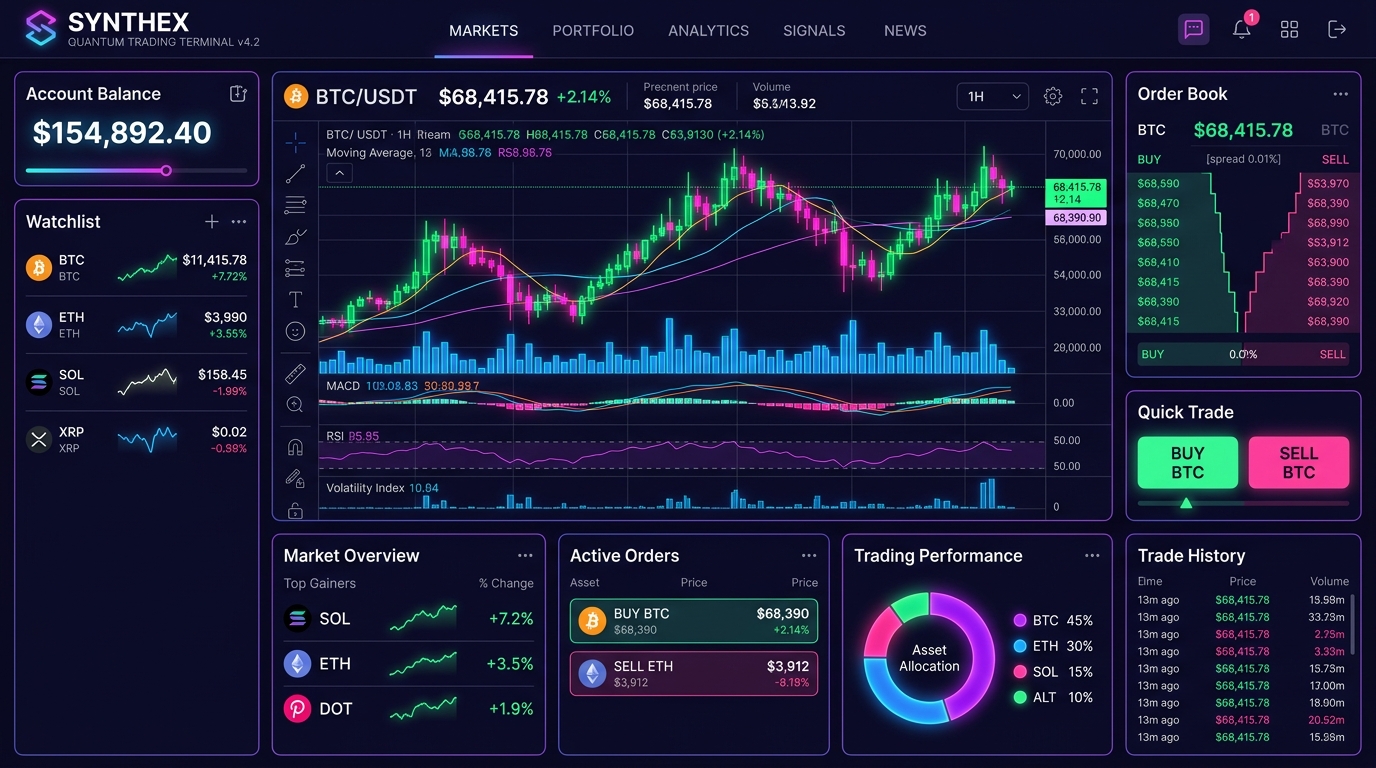Open the emoji sticker tool

click(x=295, y=331)
